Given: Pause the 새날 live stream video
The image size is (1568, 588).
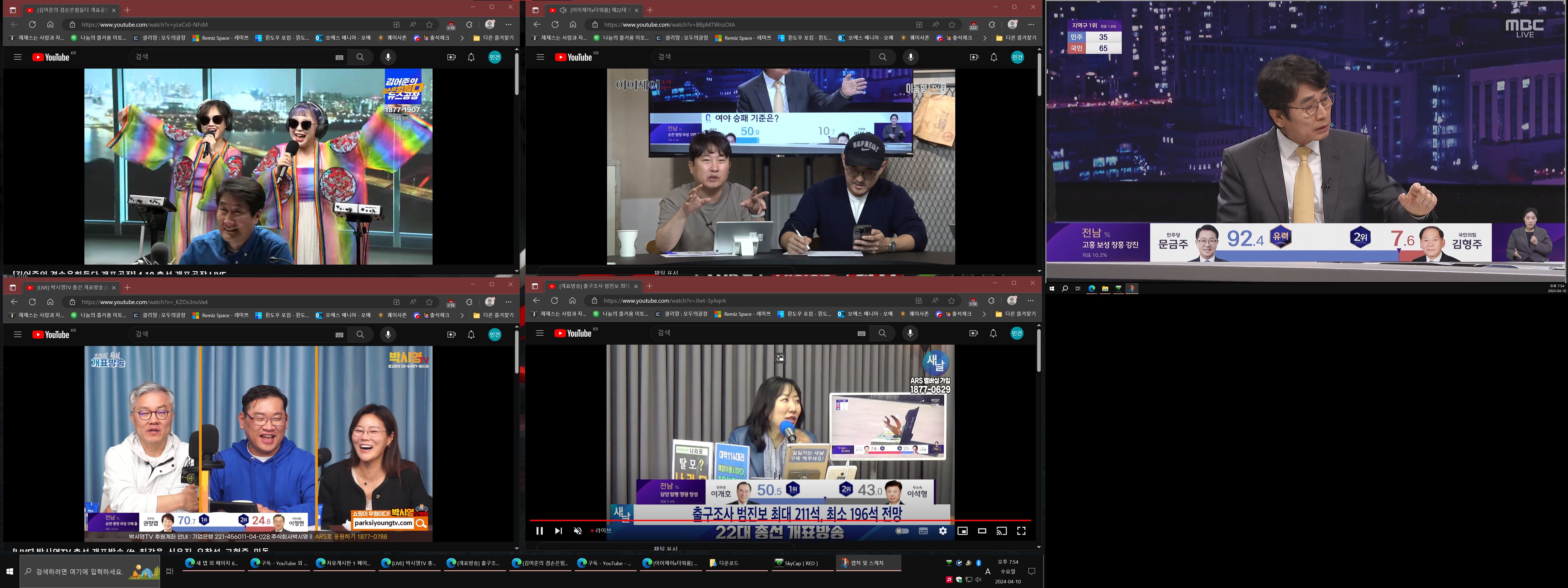Looking at the screenshot, I should (539, 531).
